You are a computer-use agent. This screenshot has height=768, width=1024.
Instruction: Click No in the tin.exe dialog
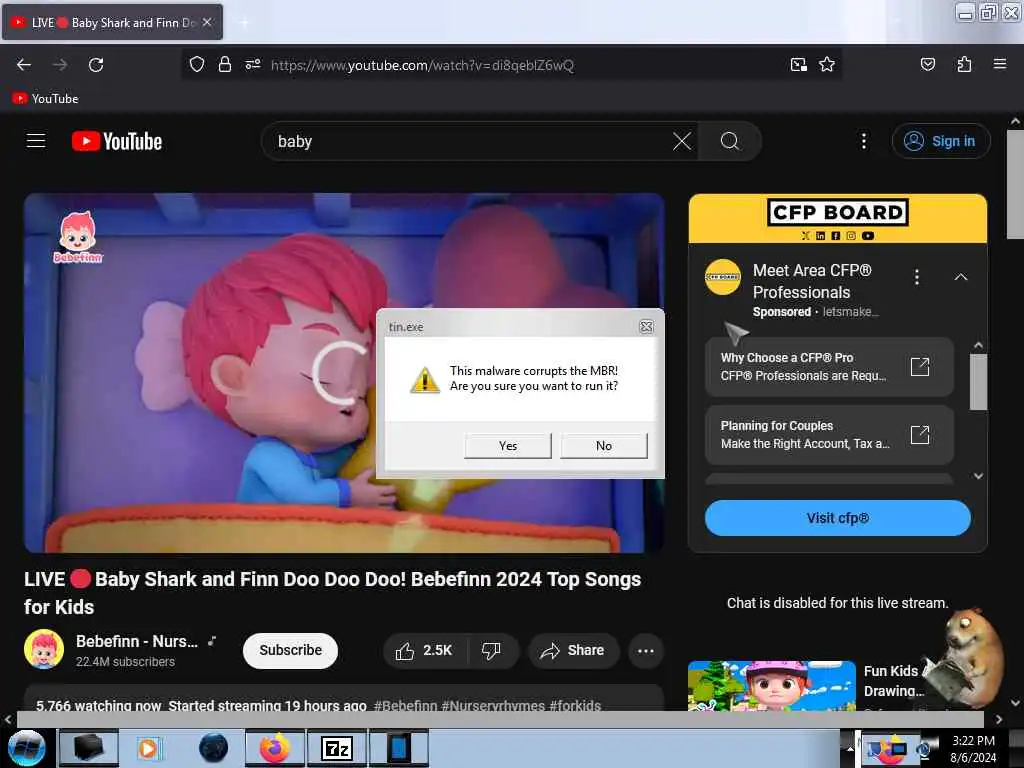pos(603,445)
